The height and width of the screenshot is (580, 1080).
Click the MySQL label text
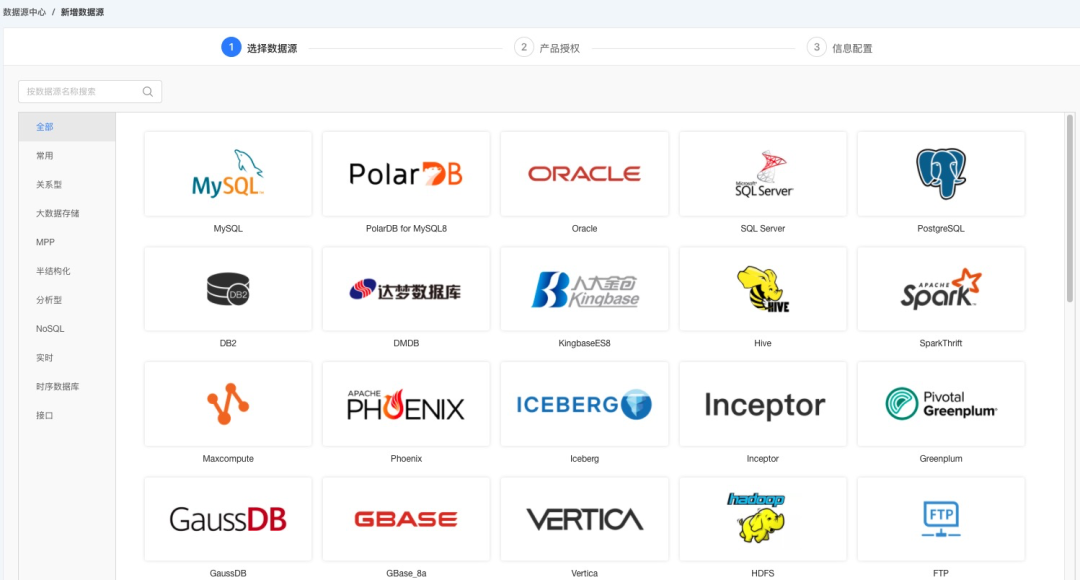[228, 229]
